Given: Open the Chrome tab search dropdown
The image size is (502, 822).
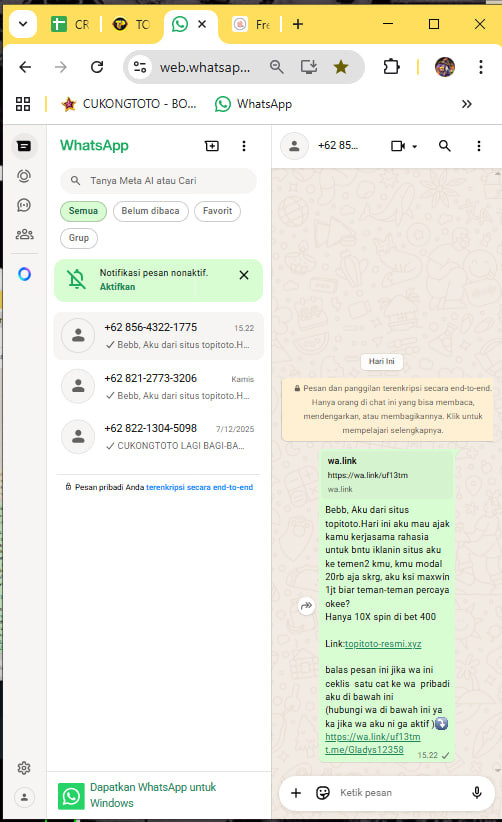Looking at the screenshot, I should pyautogui.click(x=23, y=24).
